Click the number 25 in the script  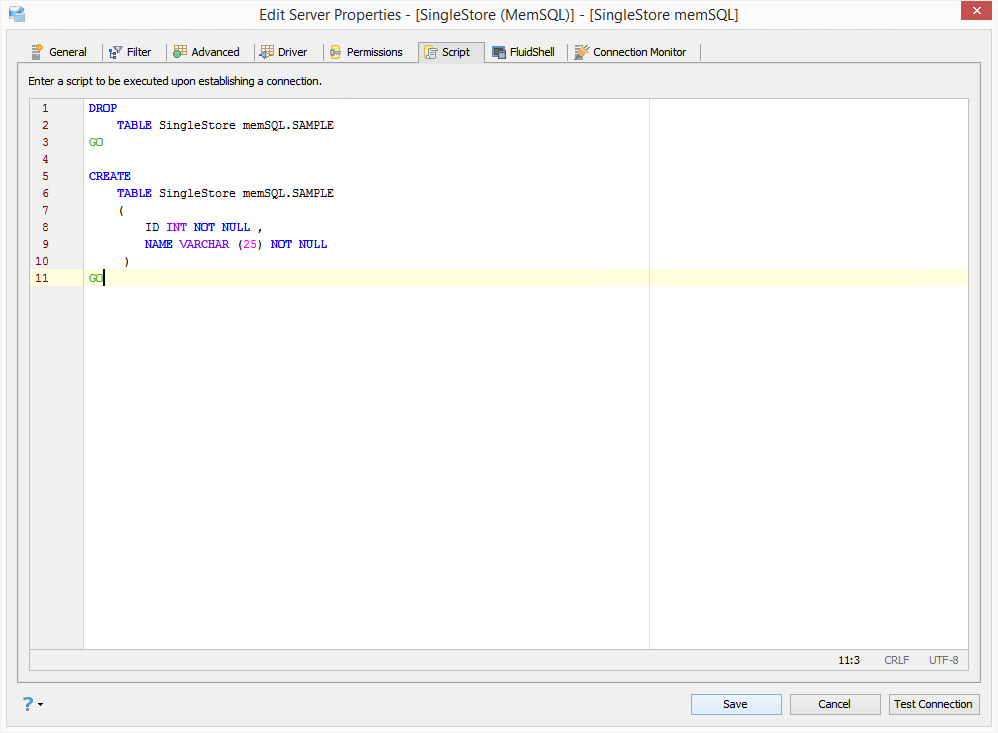[x=250, y=244]
